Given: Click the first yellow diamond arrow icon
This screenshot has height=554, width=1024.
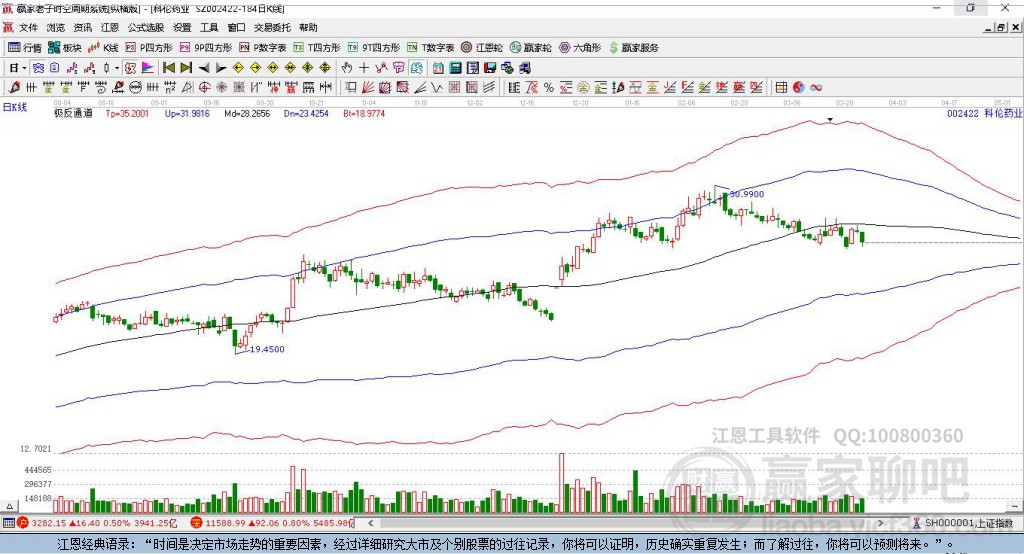Looking at the screenshot, I should click(x=238, y=68).
